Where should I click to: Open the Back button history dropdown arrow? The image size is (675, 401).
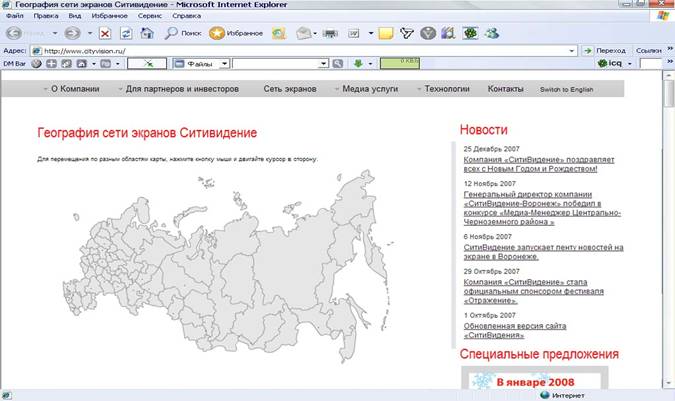(x=55, y=33)
